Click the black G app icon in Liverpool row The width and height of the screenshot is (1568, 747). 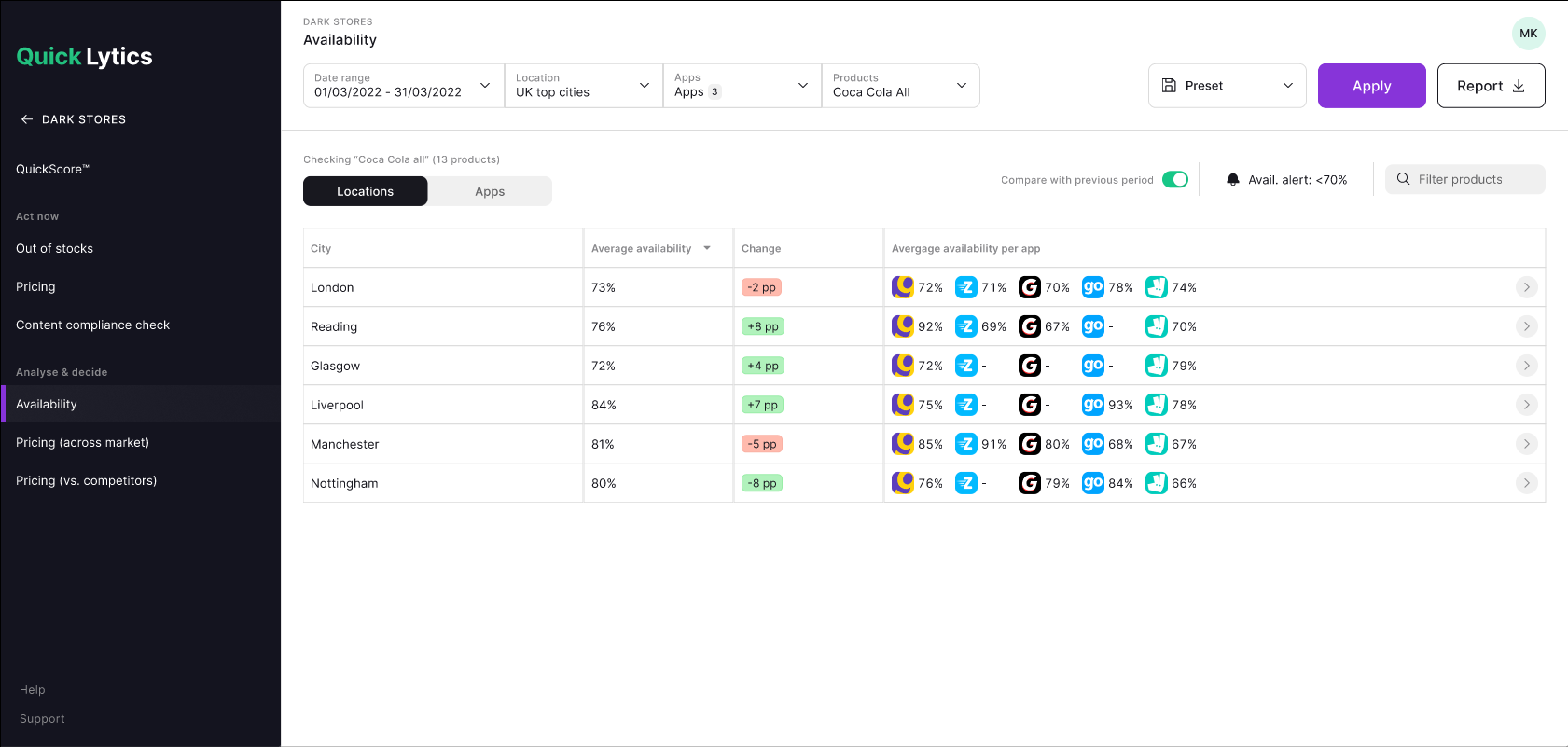(1030, 405)
